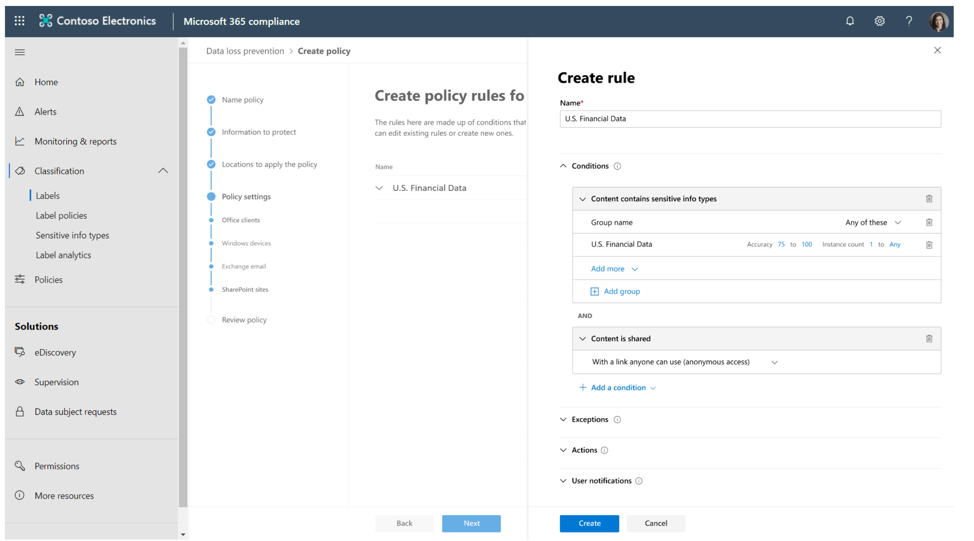Delete the sensitive info types condition
Image resolution: width=974 pixels, height=541 pixels.
click(x=929, y=199)
